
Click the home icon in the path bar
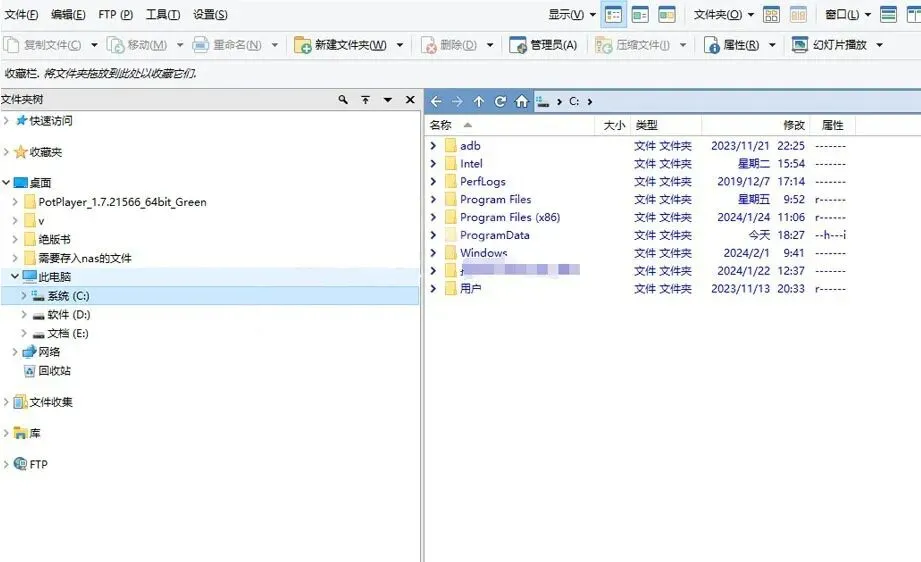tap(522, 102)
